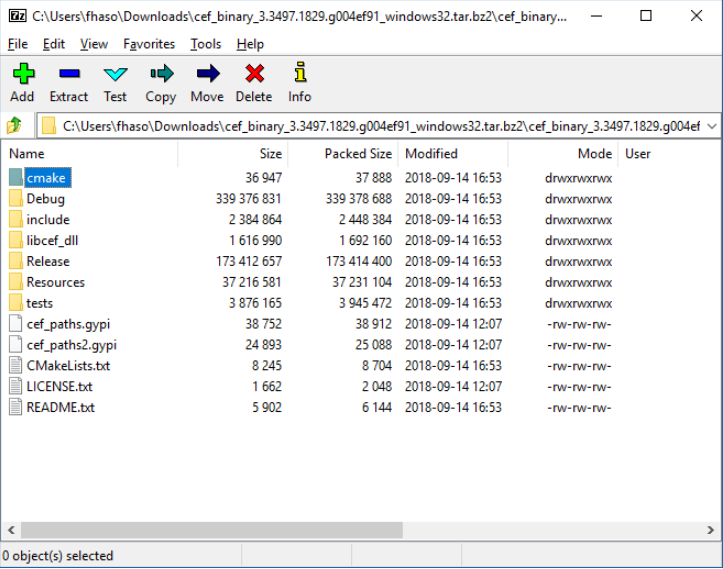Open the File menu
This screenshot has height=569, width=723.
tap(18, 44)
